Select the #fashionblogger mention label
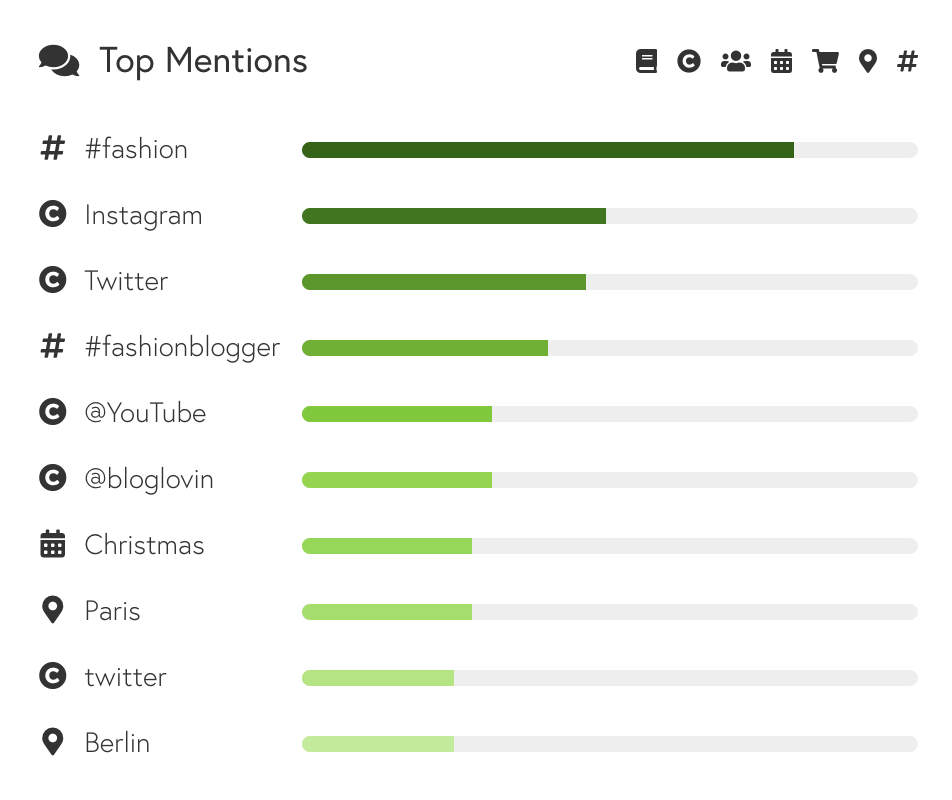 (x=182, y=348)
